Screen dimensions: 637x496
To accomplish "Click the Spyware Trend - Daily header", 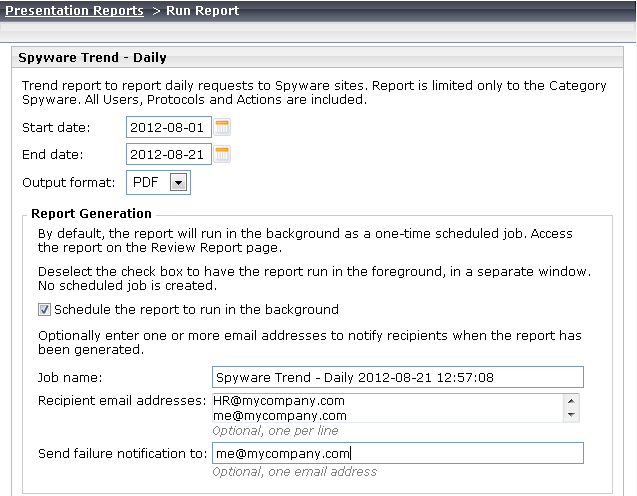I will pos(92,57).
